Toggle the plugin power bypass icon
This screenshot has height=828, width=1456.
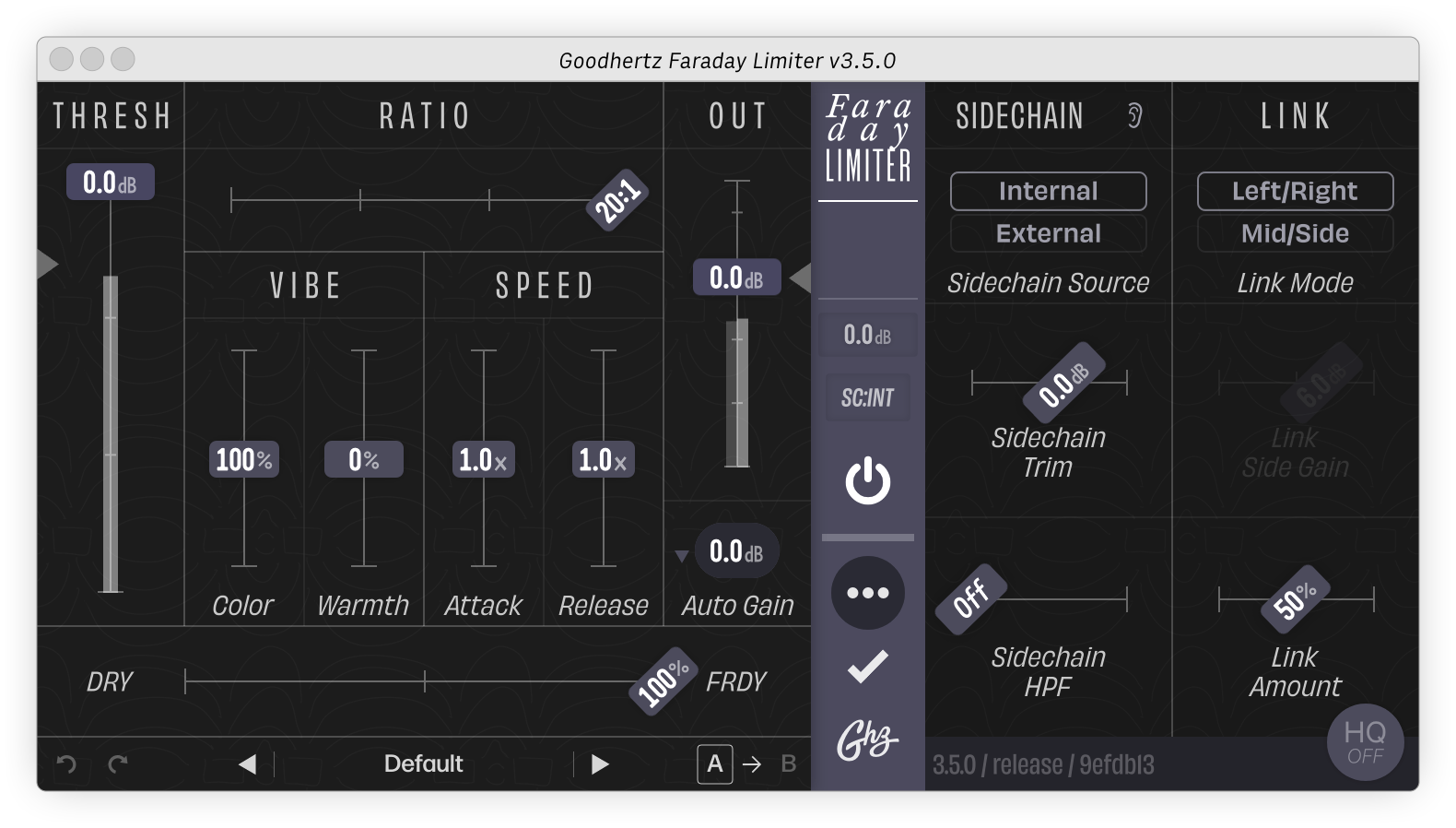(x=868, y=481)
